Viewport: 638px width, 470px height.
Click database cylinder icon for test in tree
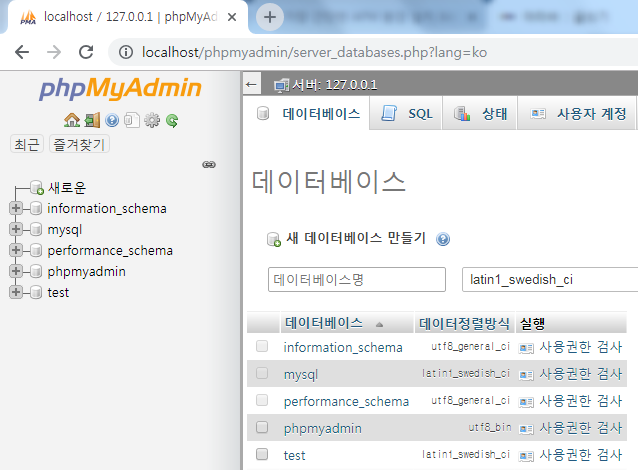click(36, 292)
